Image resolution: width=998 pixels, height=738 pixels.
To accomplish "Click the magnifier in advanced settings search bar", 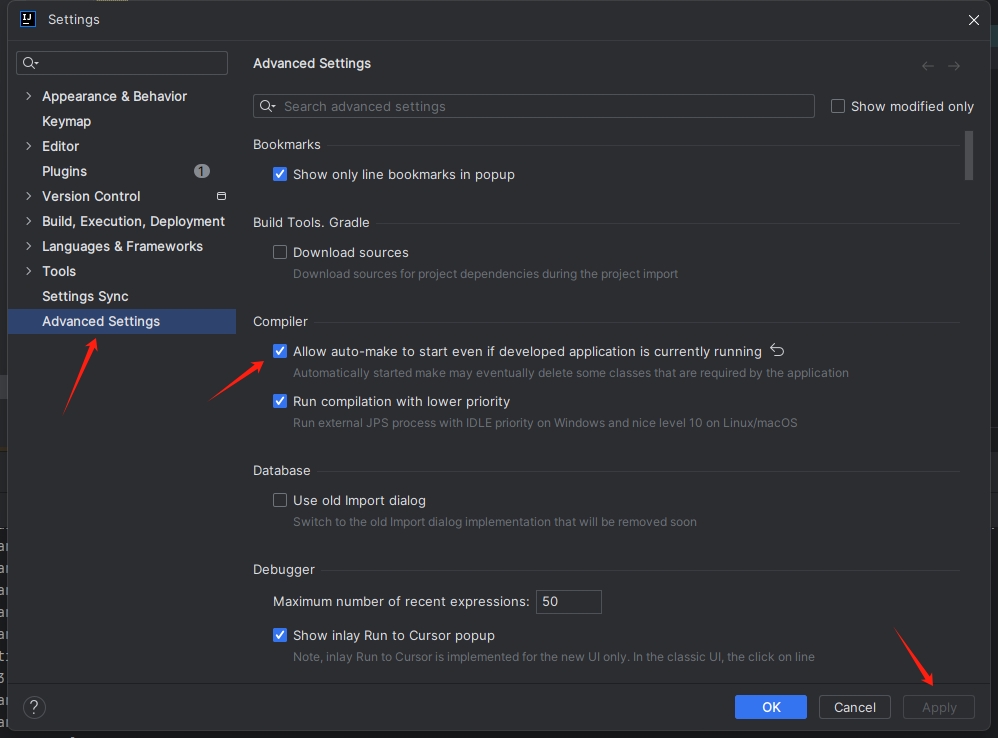I will (266, 106).
